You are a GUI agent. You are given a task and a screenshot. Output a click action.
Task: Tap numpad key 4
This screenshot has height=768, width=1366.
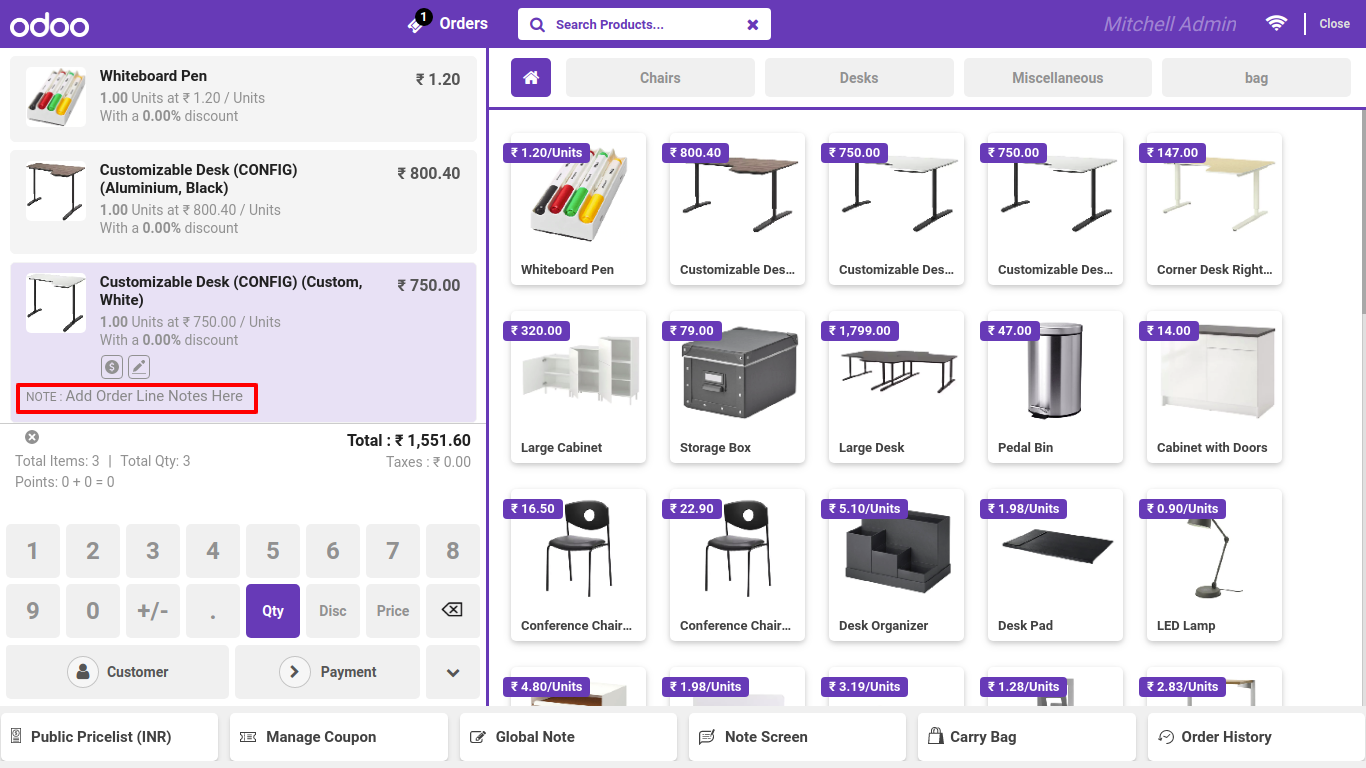213,551
